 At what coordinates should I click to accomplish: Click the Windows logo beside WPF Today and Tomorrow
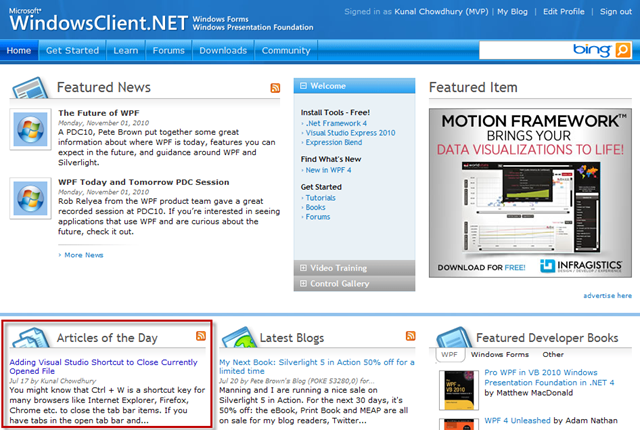tap(30, 198)
